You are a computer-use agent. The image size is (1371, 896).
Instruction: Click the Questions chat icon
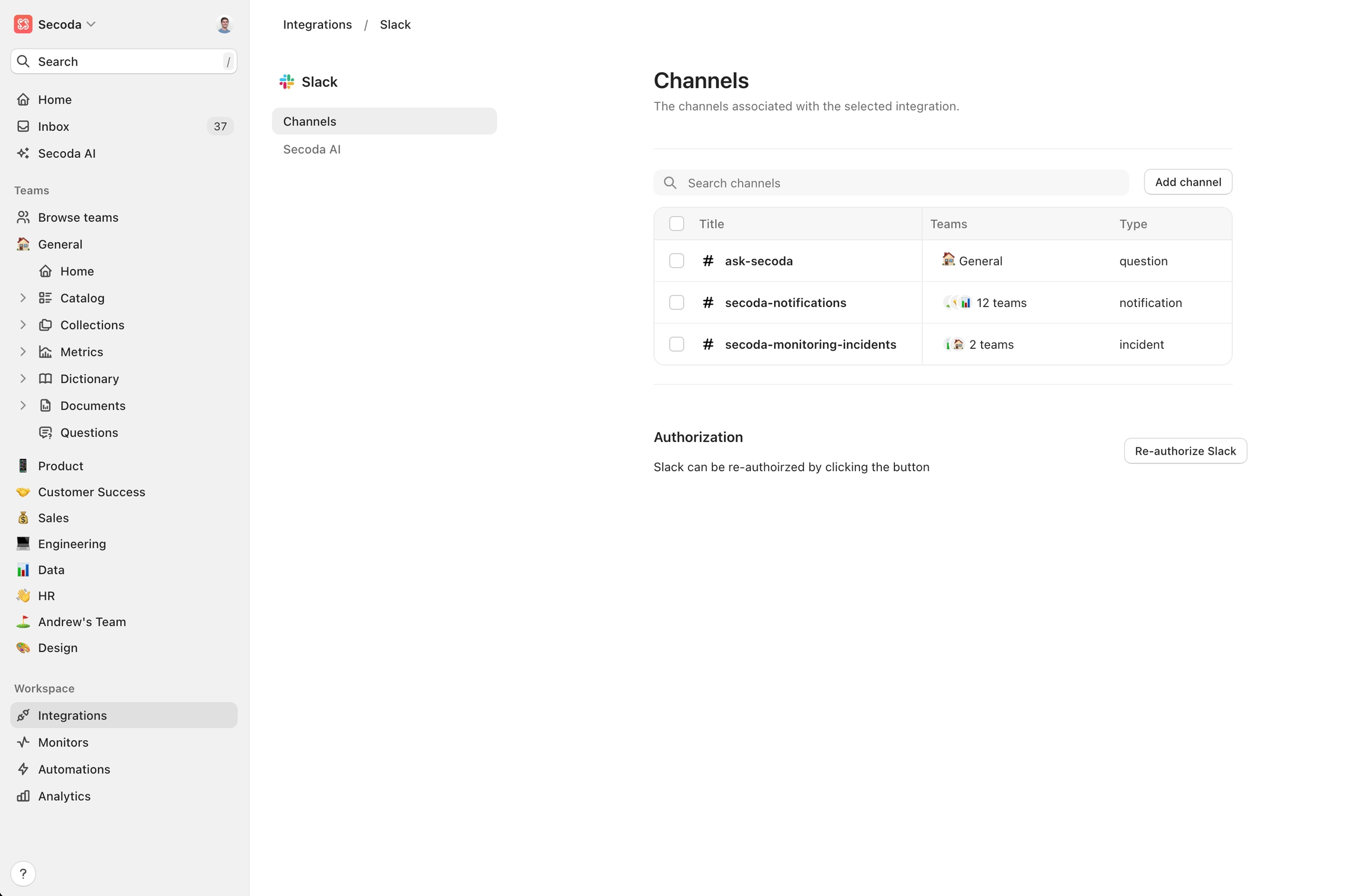point(45,433)
